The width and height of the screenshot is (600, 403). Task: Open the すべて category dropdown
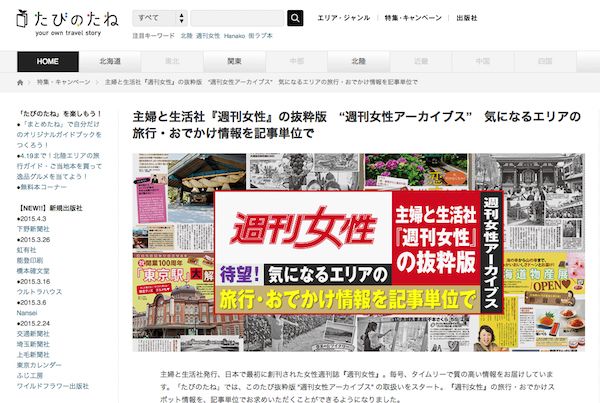pos(160,18)
